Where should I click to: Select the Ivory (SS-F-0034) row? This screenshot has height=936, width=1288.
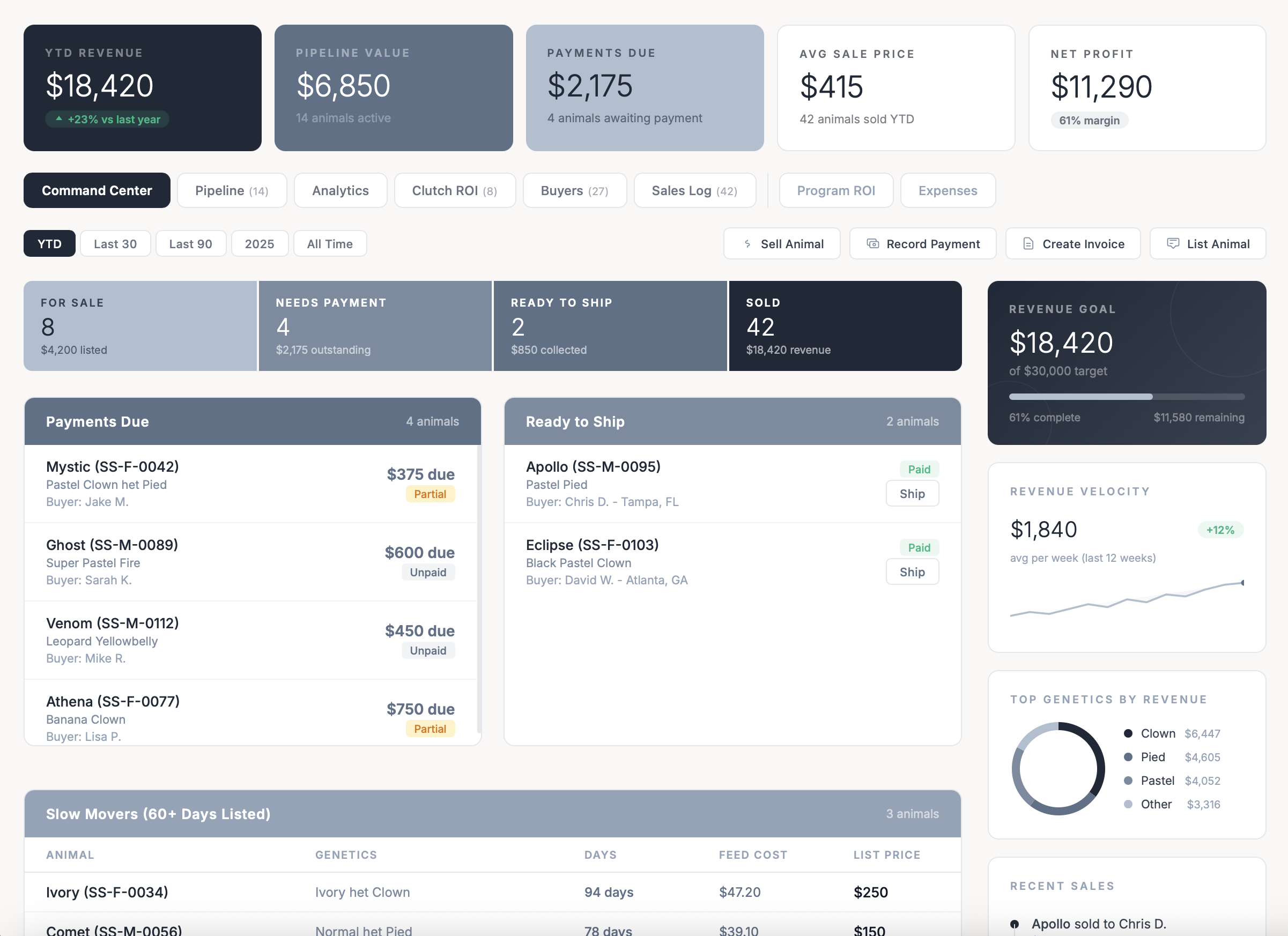[x=492, y=892]
